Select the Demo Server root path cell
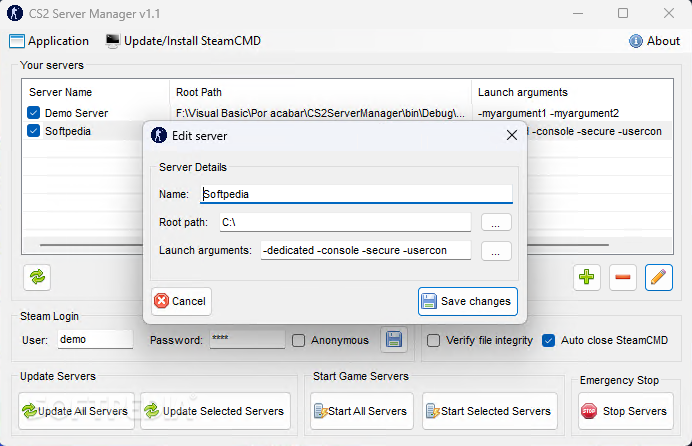Screen dimensions: 692x446 (320, 113)
